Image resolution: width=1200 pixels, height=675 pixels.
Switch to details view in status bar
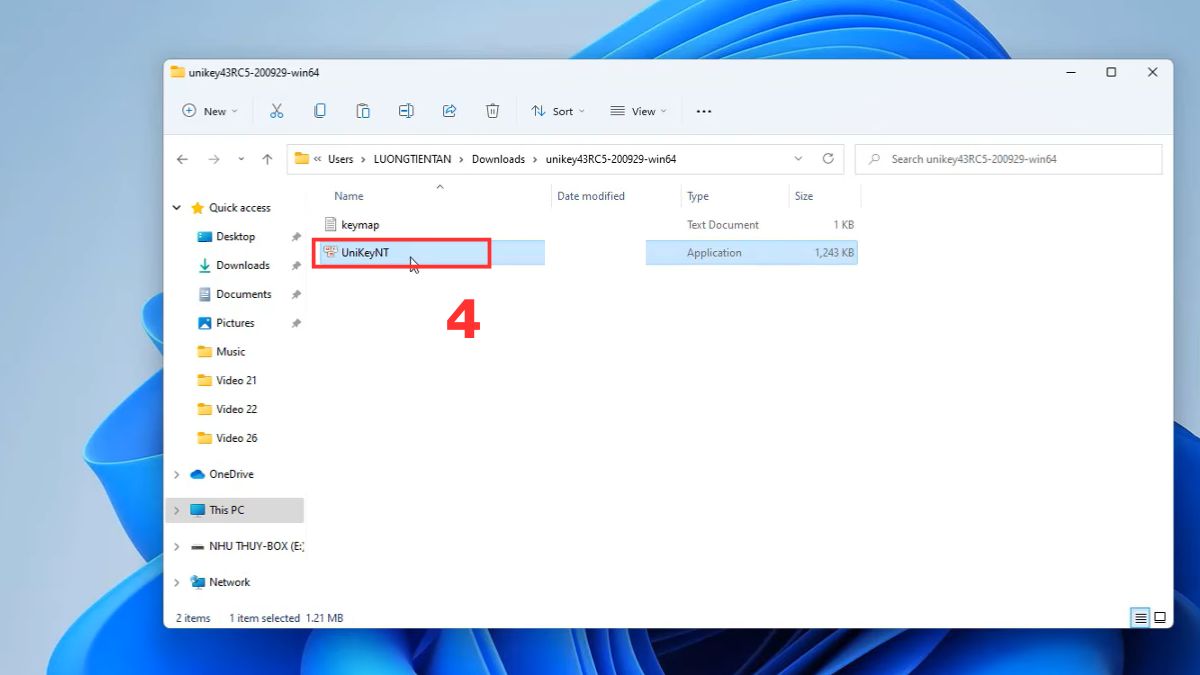pos(1141,618)
